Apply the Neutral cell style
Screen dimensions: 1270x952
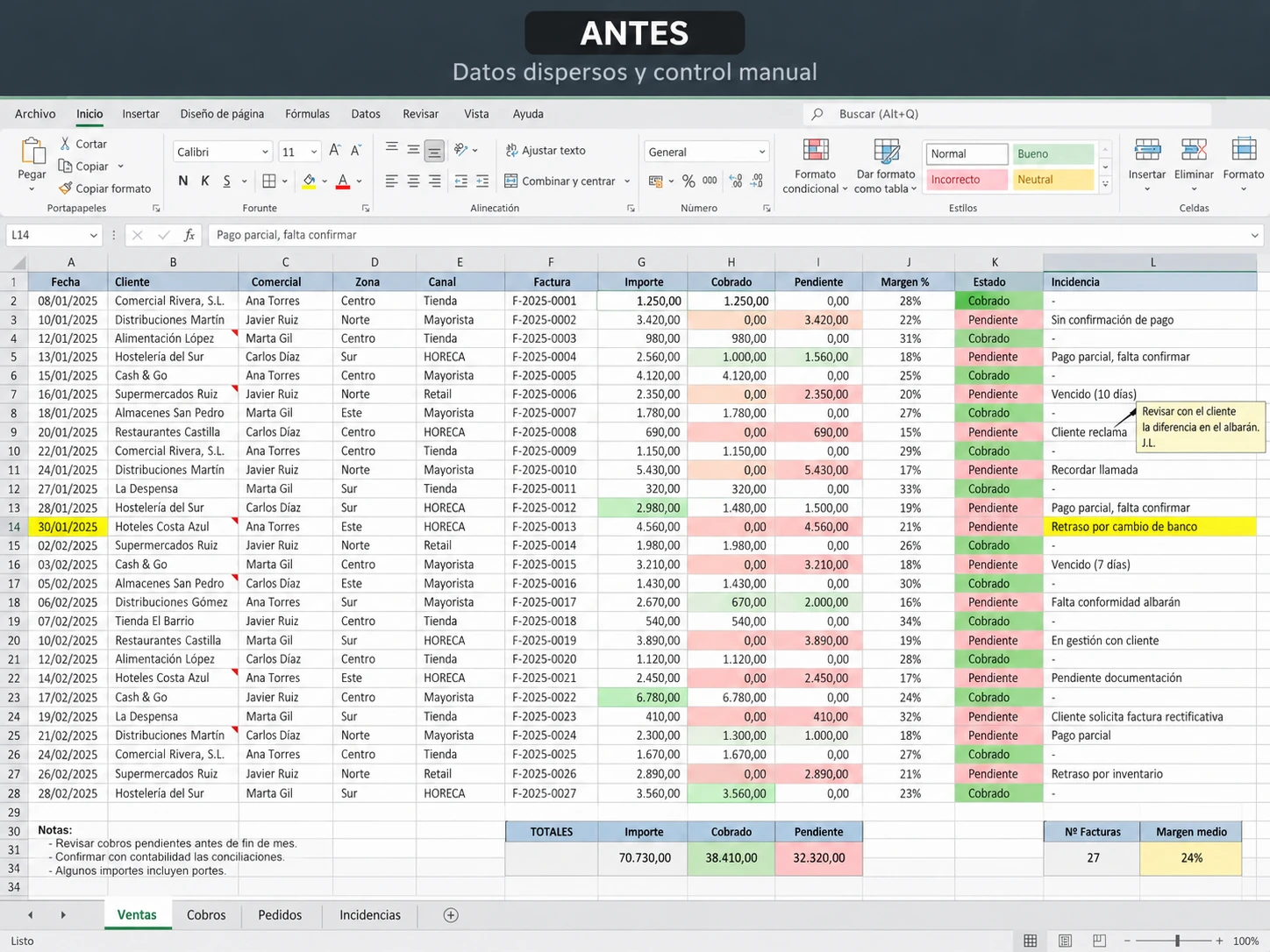(1052, 180)
